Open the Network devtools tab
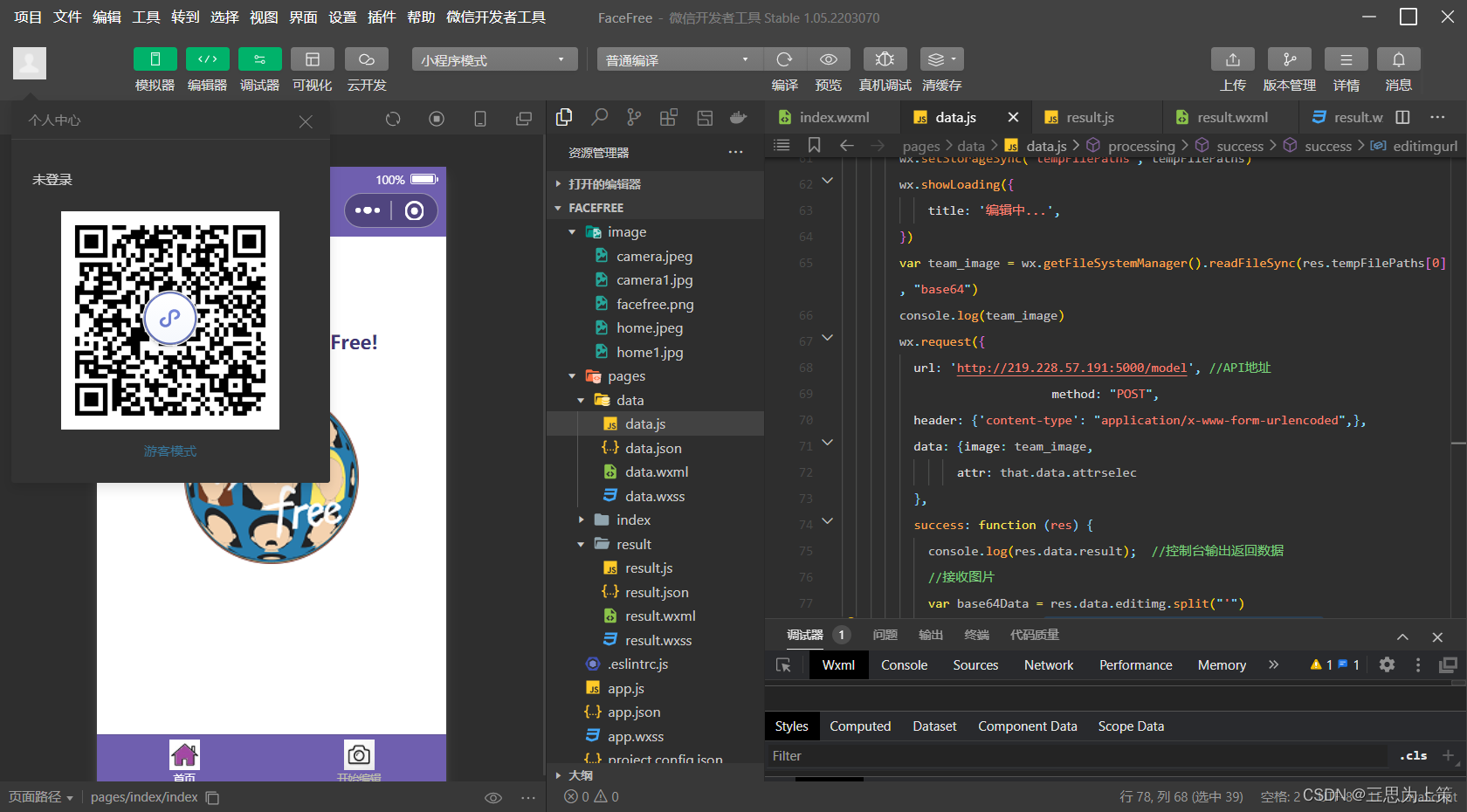Viewport: 1467px width, 812px height. coord(1049,665)
